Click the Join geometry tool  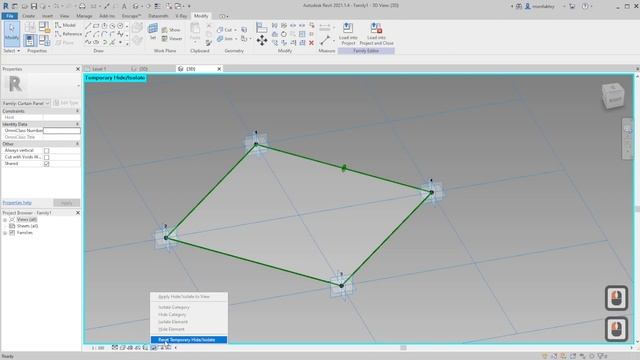click(x=224, y=39)
